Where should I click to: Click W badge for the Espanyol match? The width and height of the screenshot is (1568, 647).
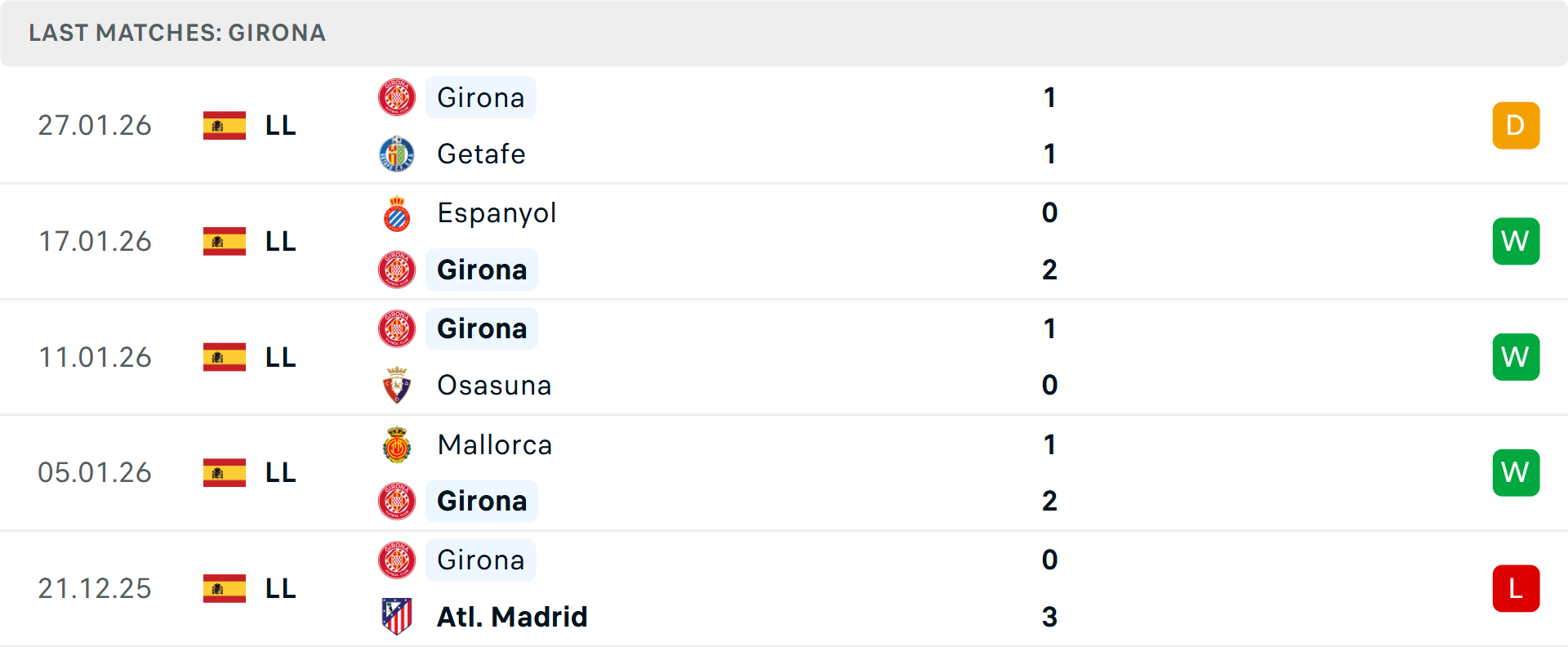[x=1516, y=241]
